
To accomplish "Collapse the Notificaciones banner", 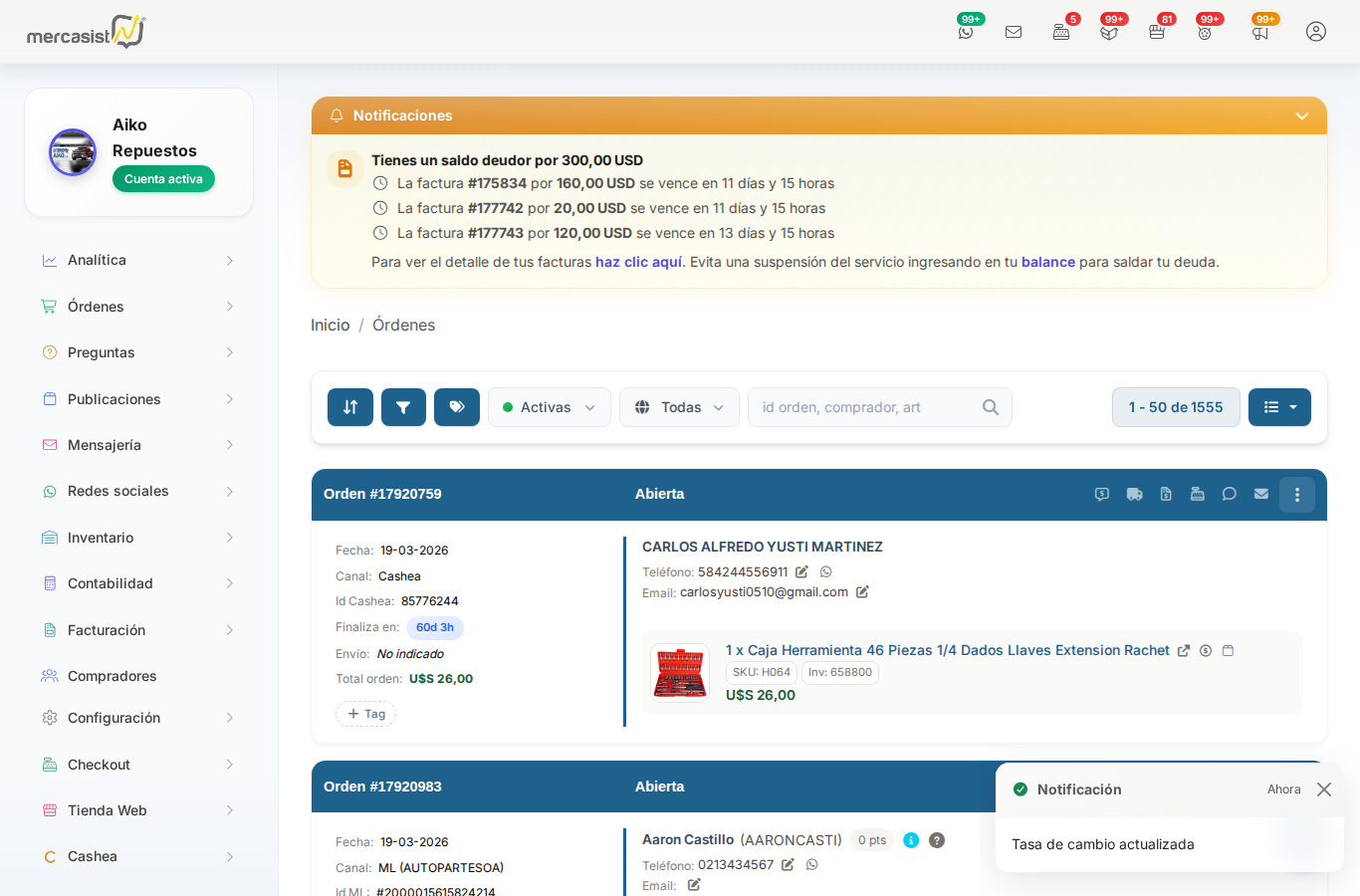I will 1301,116.
